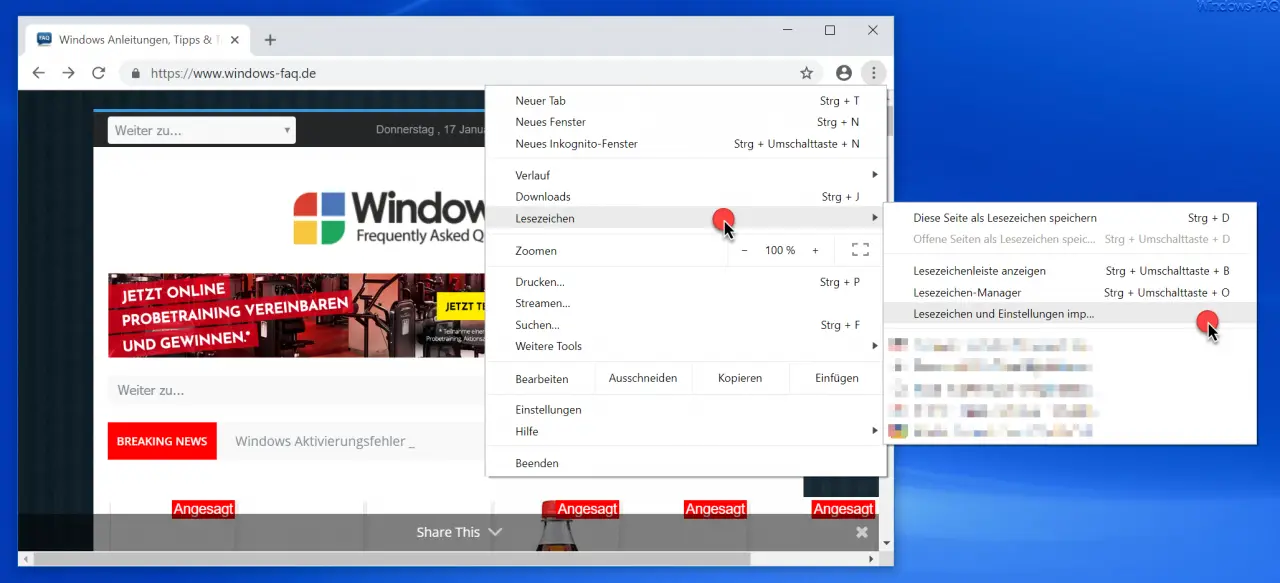This screenshot has width=1280, height=583.
Task: Toggle fullscreen icon in the Zoomen row
Action: pyautogui.click(x=860, y=250)
